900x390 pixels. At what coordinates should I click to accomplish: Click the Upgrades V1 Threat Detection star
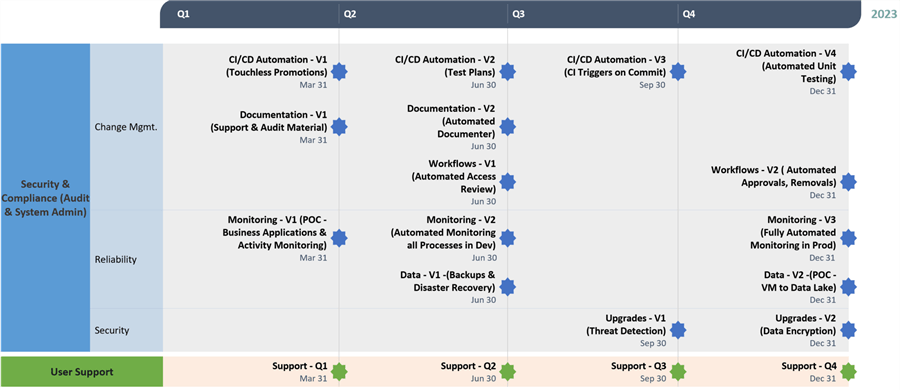pos(678,330)
